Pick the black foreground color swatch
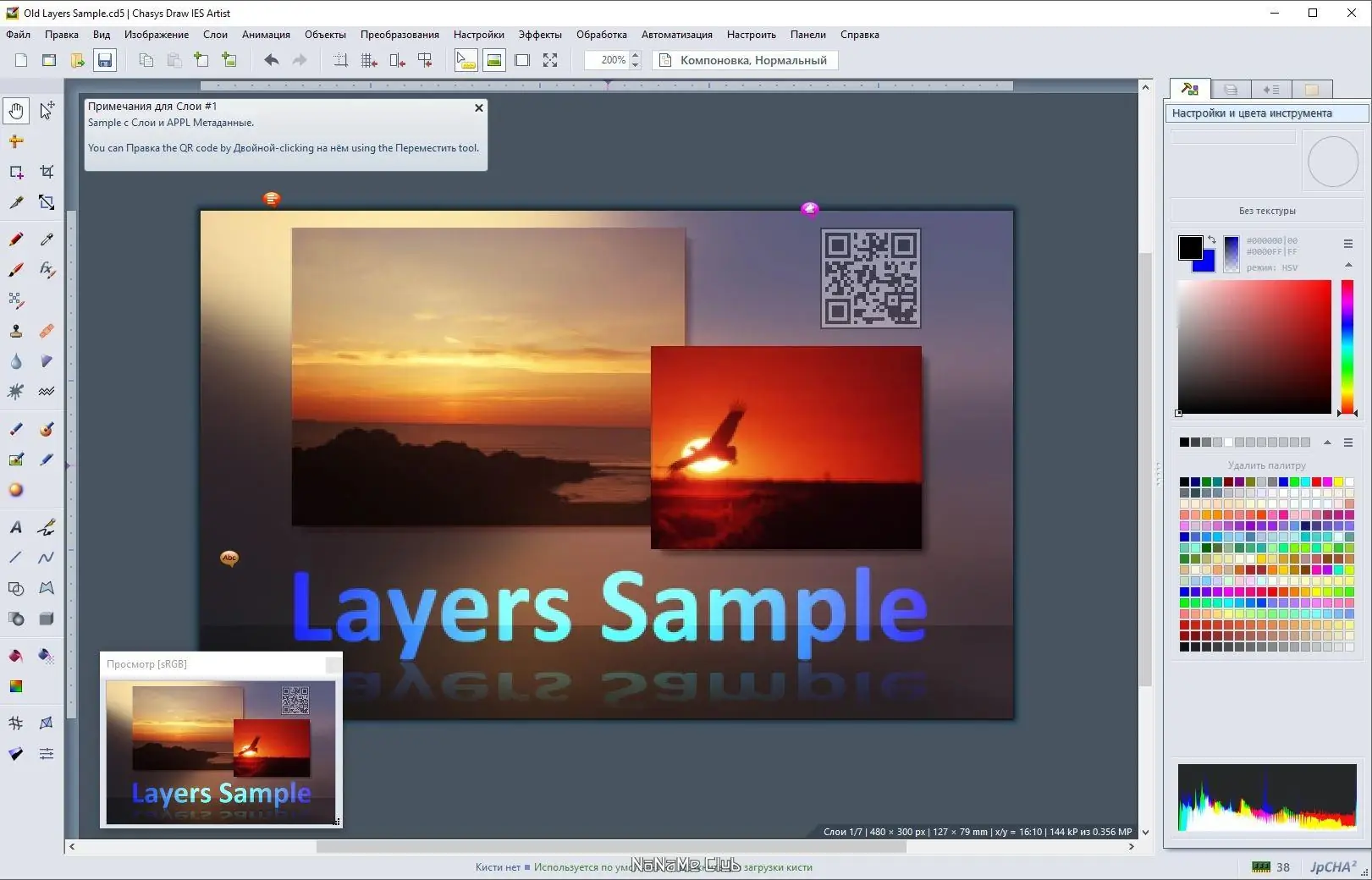The width and height of the screenshot is (1372, 880). (1190, 247)
